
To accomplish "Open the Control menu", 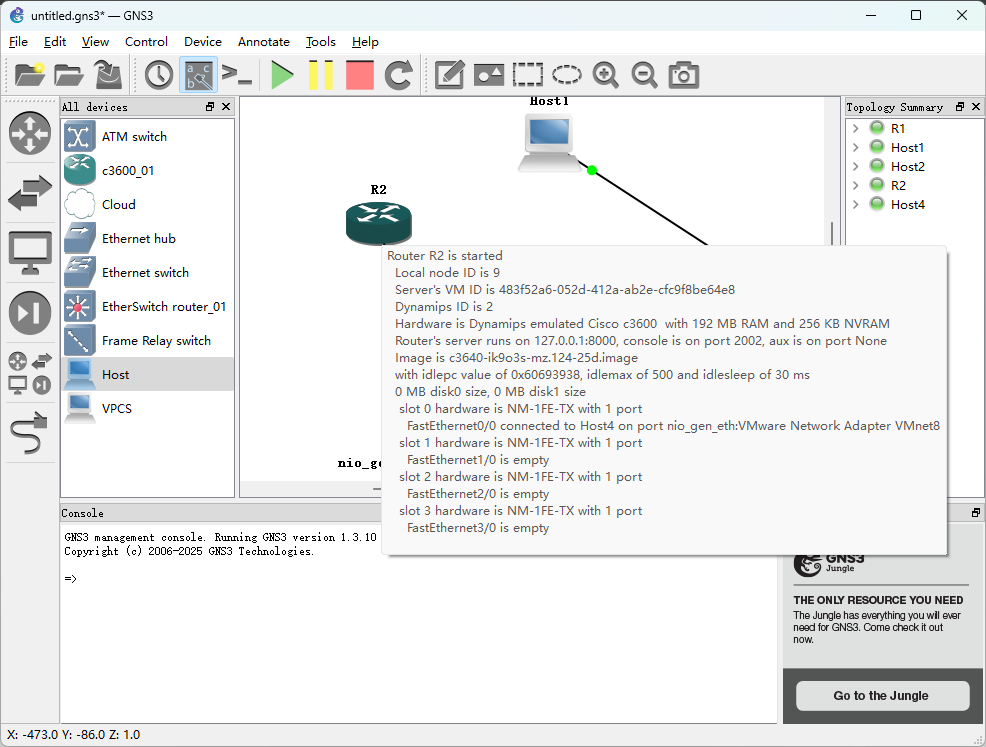I will [146, 42].
